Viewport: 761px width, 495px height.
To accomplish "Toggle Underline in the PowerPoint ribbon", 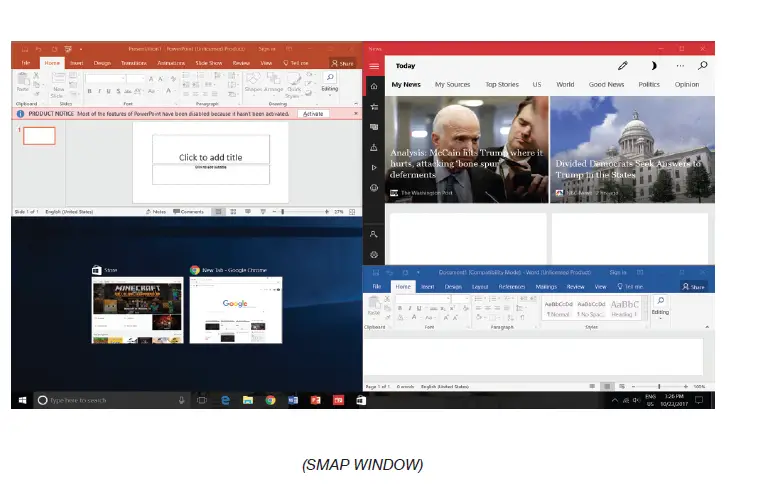I will pyautogui.click(x=108, y=91).
